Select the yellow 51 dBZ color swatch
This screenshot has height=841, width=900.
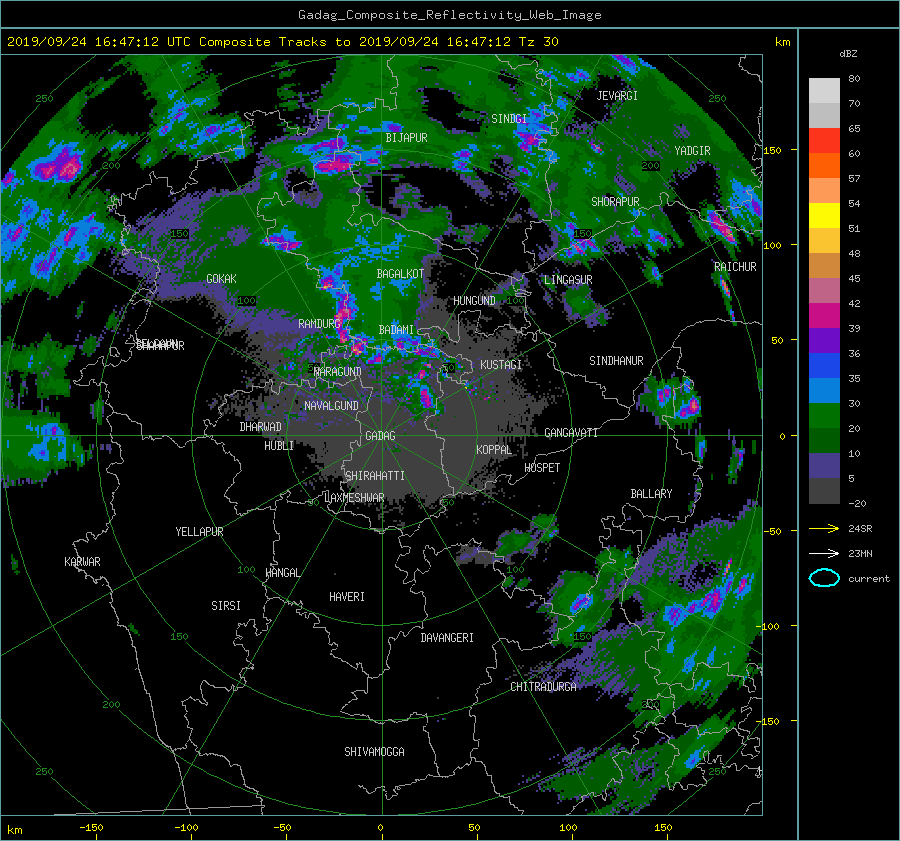(x=824, y=216)
